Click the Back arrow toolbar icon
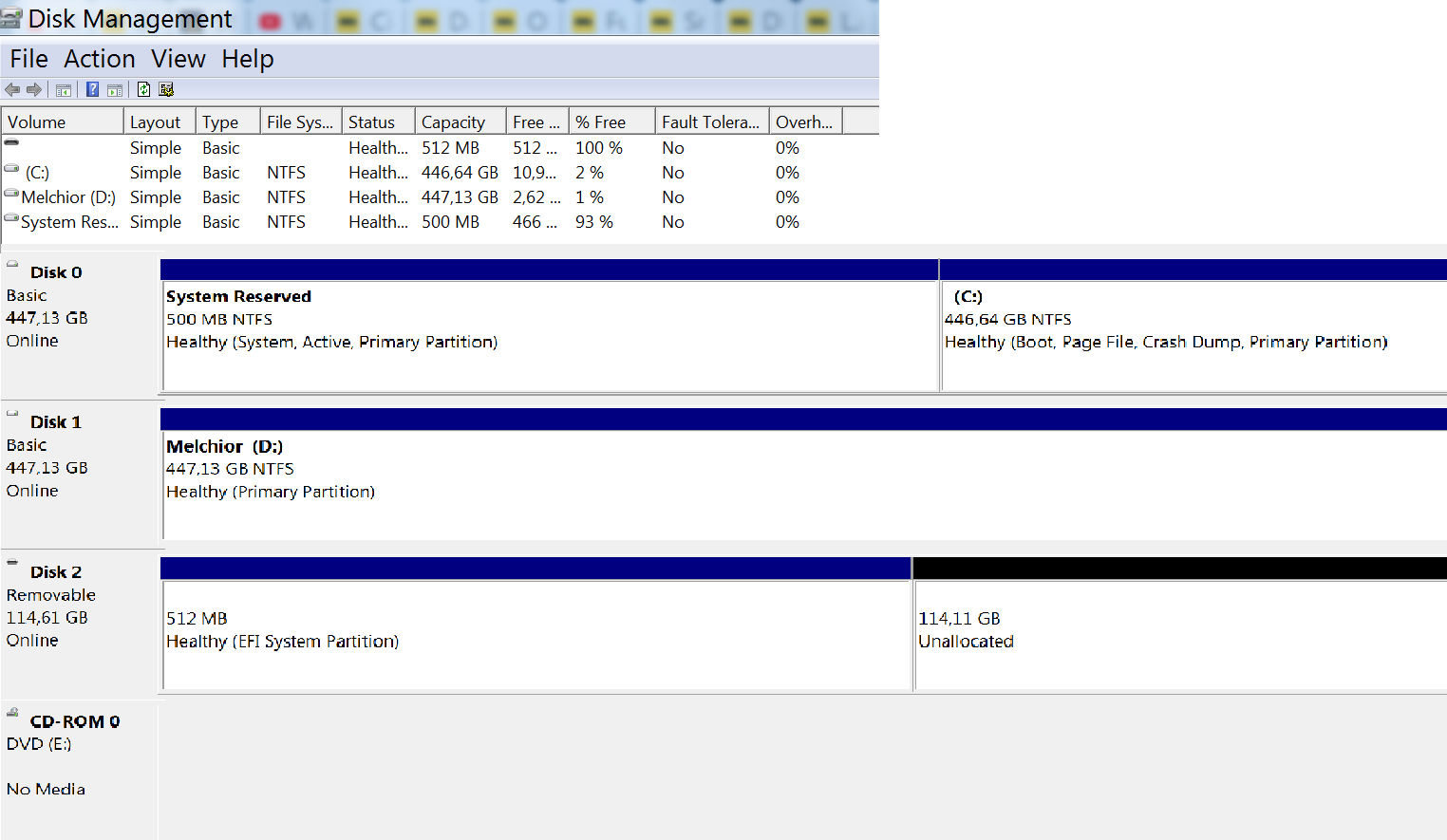The width and height of the screenshot is (1447, 840). point(12,90)
